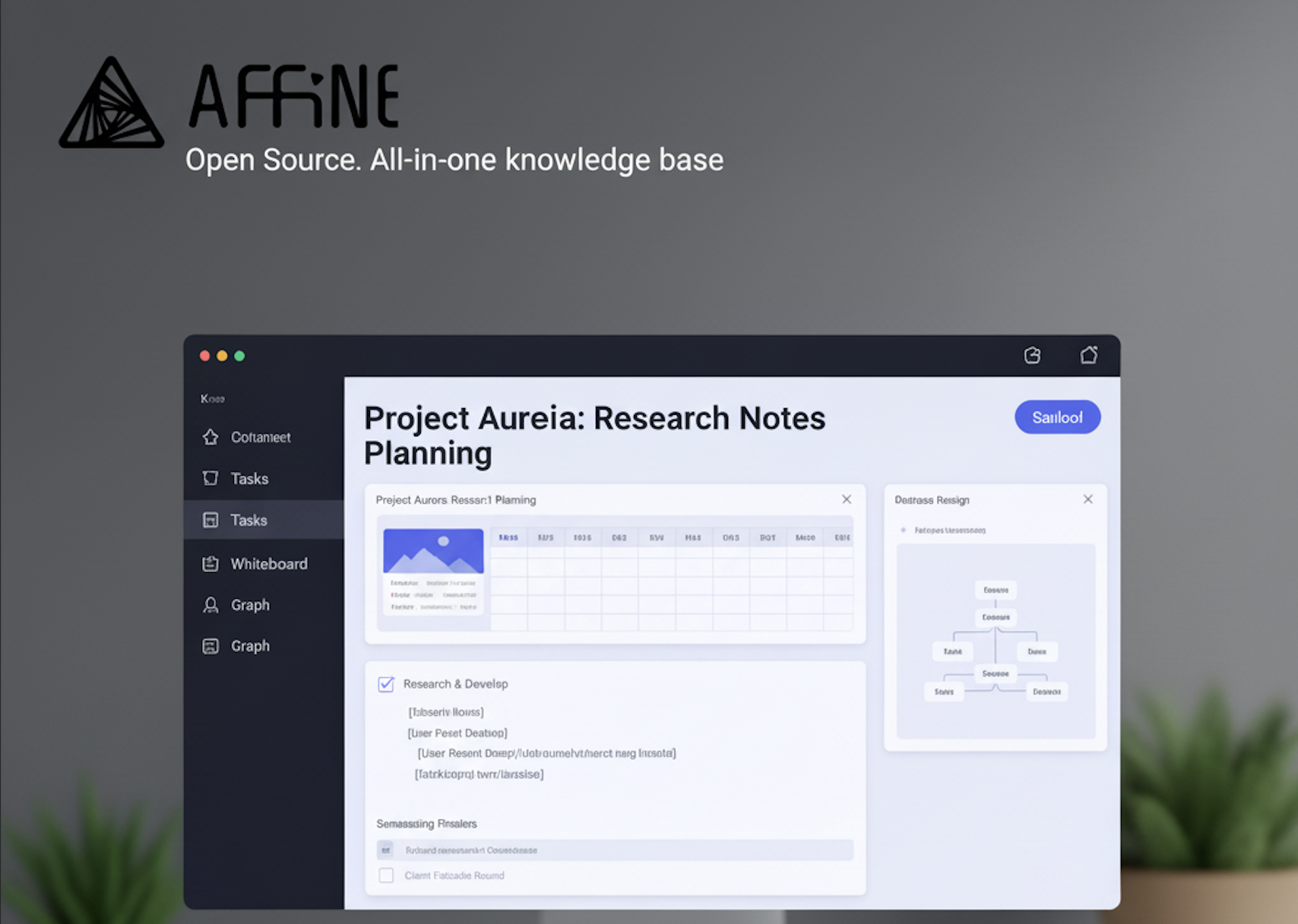Click the share icon in the window title bar
This screenshot has height=924, width=1298.
tap(1032, 355)
